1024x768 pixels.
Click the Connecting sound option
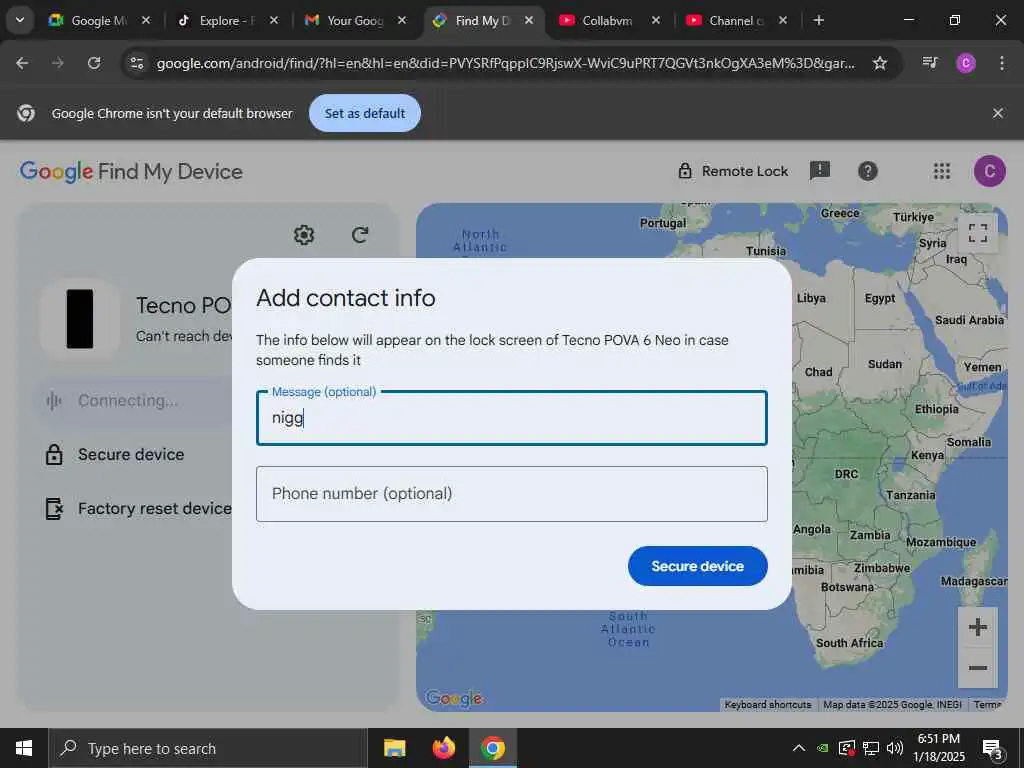(136, 400)
